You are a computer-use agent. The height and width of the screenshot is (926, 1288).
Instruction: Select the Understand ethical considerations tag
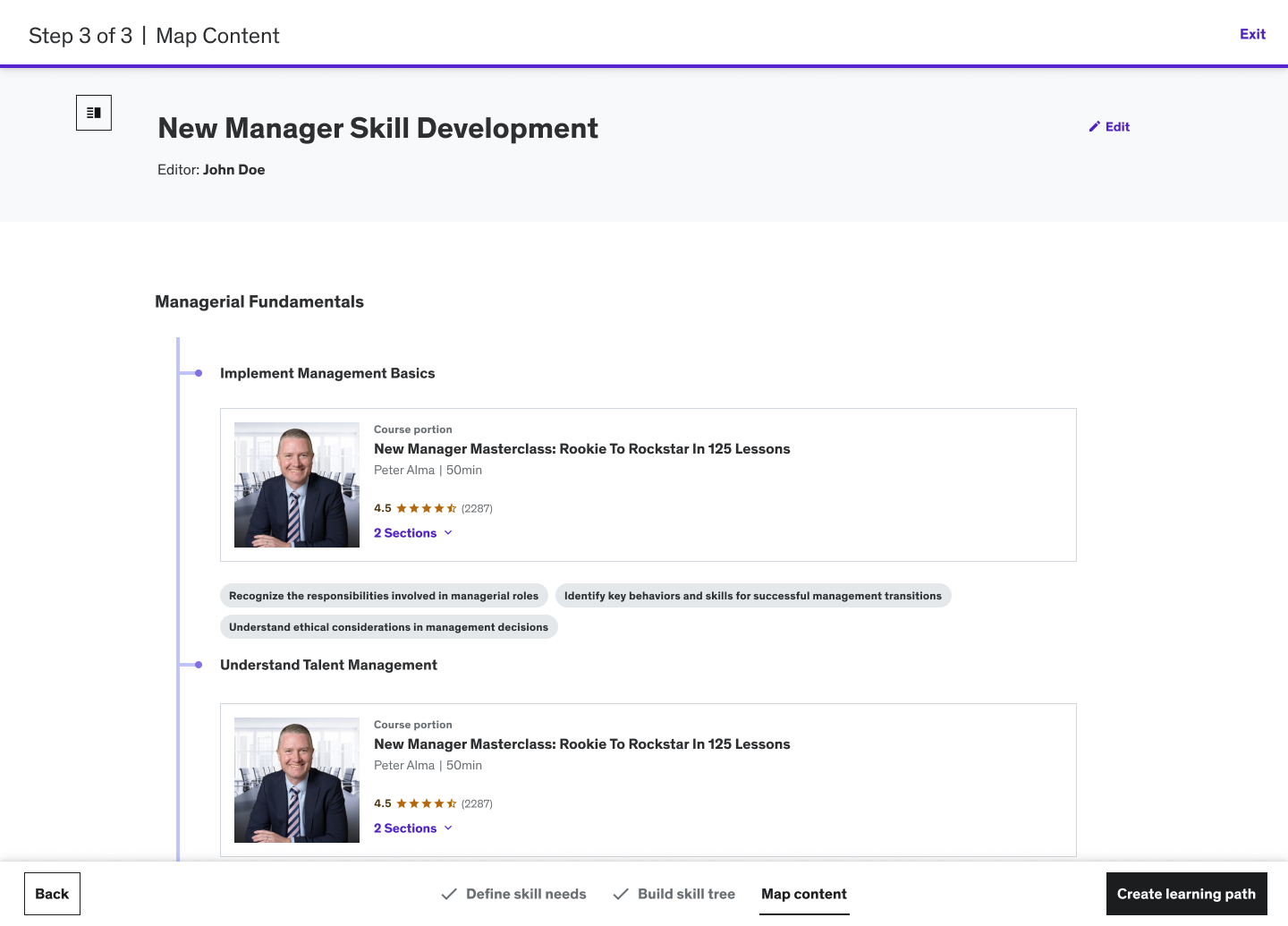[388, 627]
